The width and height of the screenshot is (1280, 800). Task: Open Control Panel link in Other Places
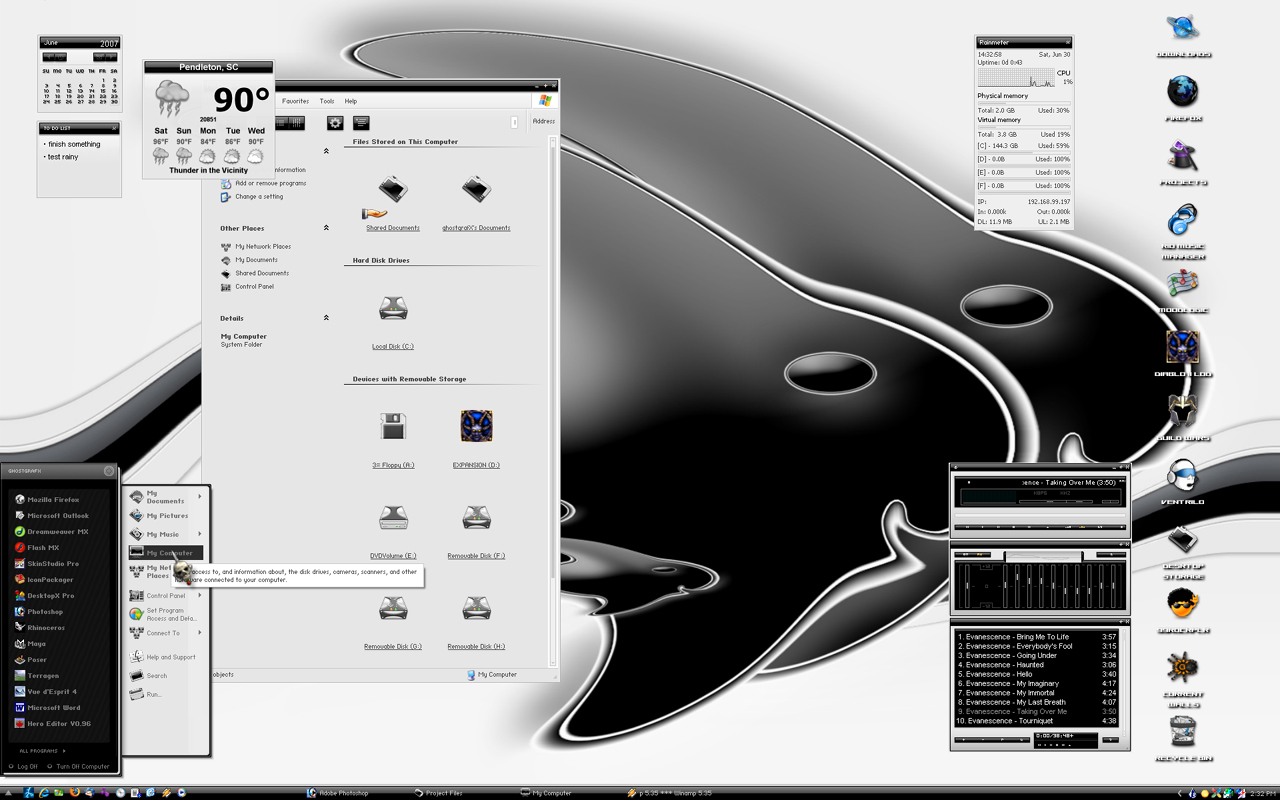pos(247,287)
